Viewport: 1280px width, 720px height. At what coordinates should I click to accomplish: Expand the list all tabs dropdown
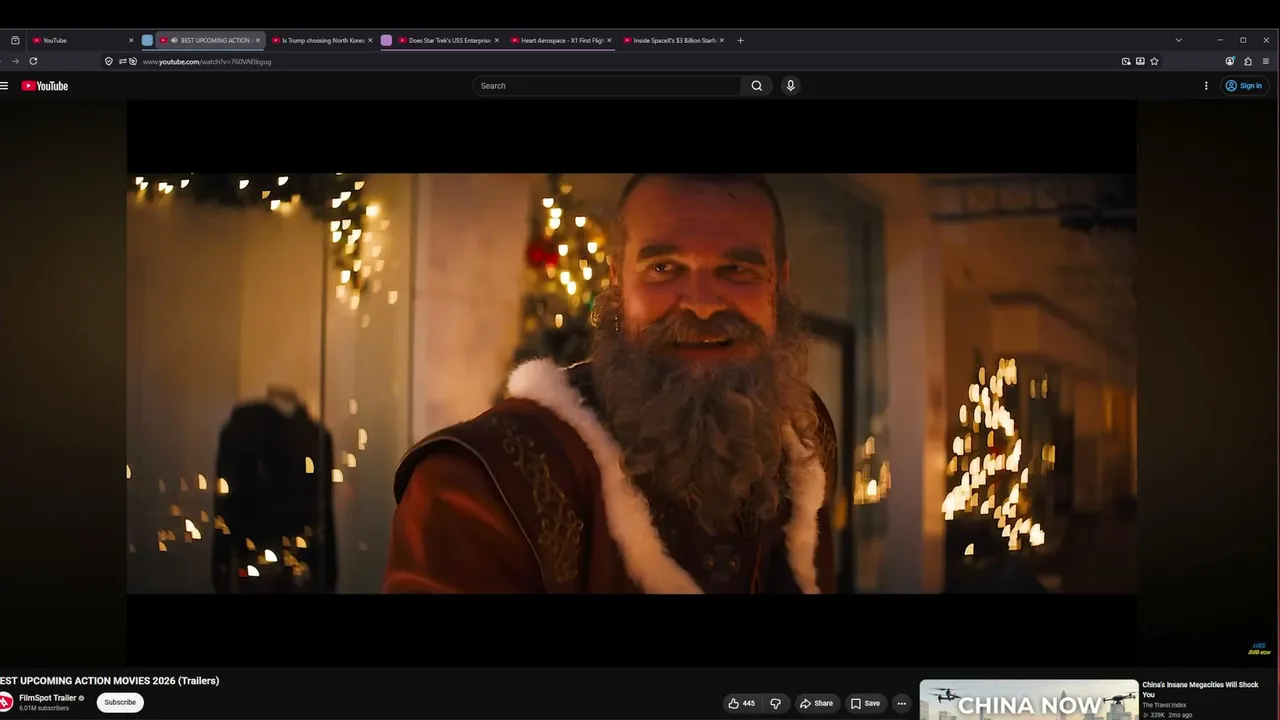[x=1178, y=40]
